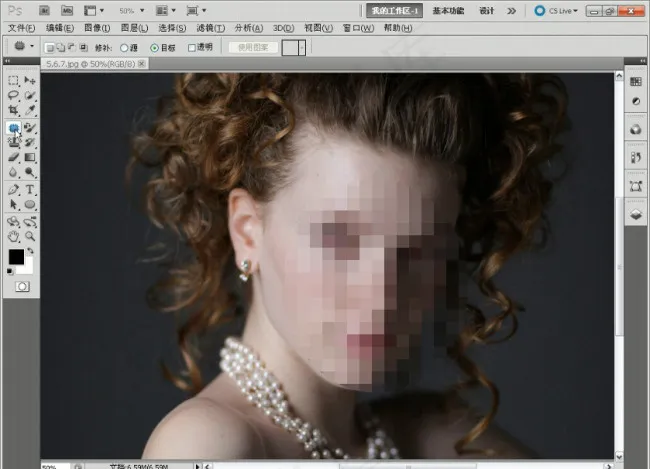Enable the 透明 (Transparent) checkbox
The image size is (650, 469).
[x=193, y=47]
